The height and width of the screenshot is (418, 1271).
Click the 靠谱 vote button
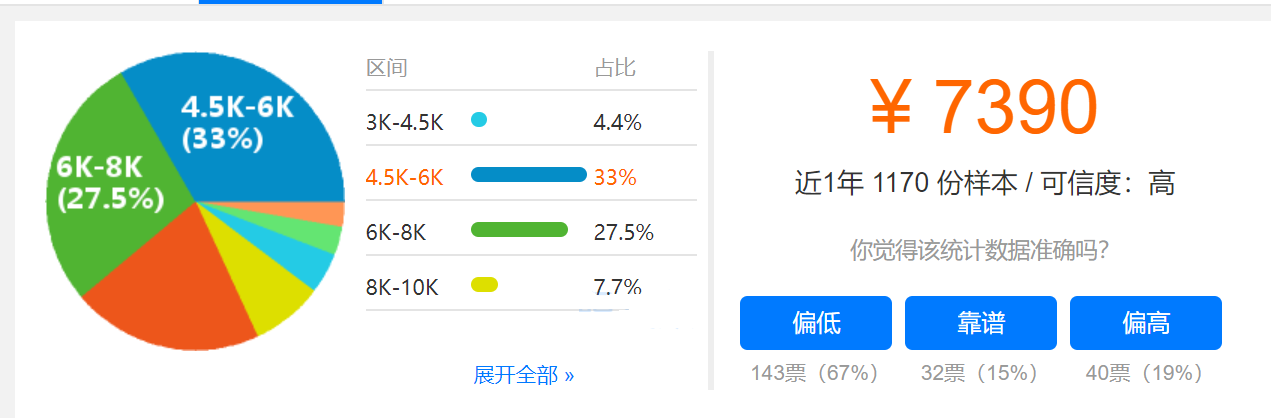point(981,323)
